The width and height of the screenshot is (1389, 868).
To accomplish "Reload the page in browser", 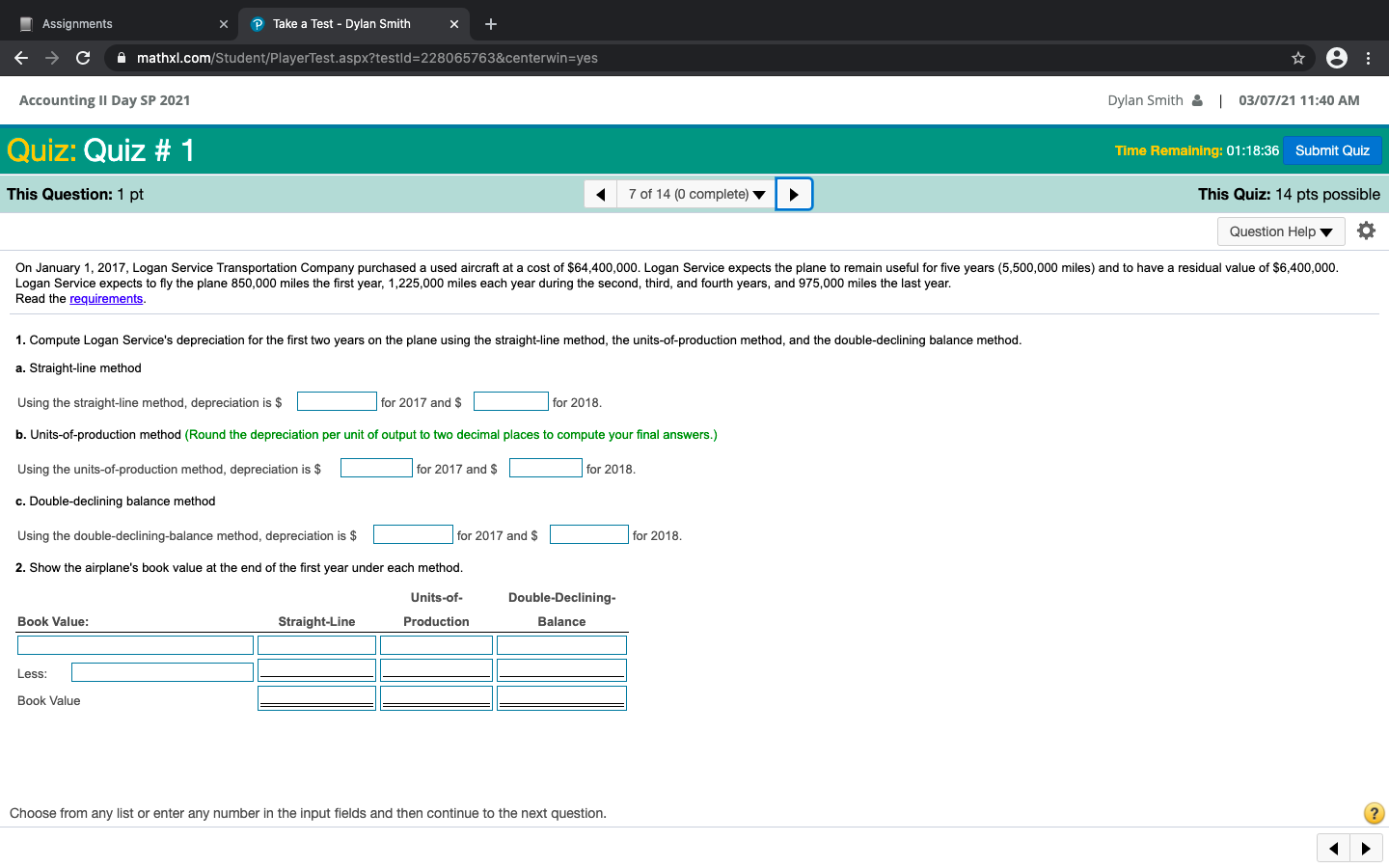I will 83,58.
